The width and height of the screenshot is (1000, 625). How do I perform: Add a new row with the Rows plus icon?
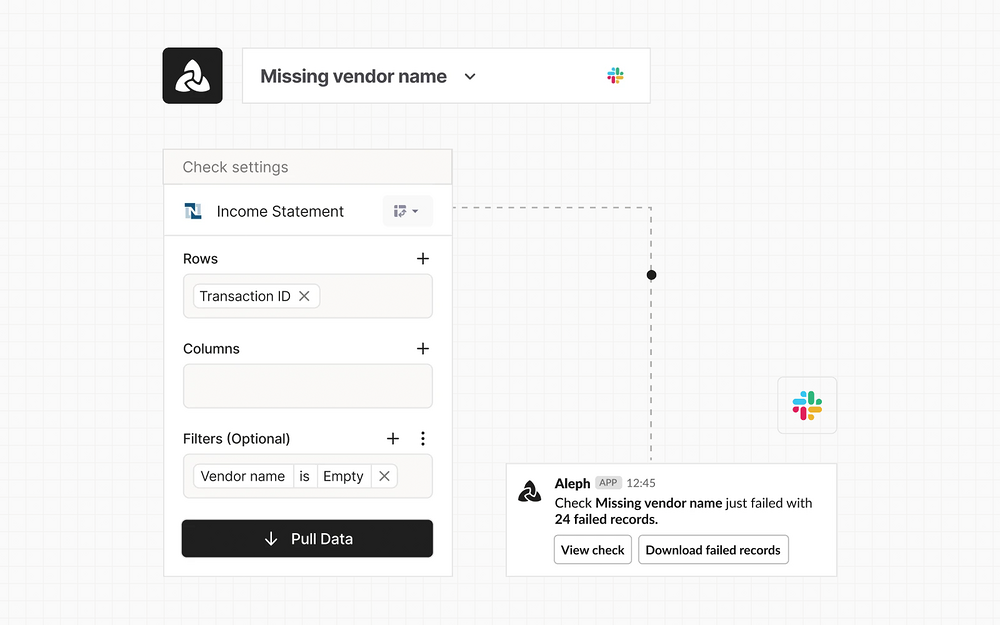[x=423, y=258]
